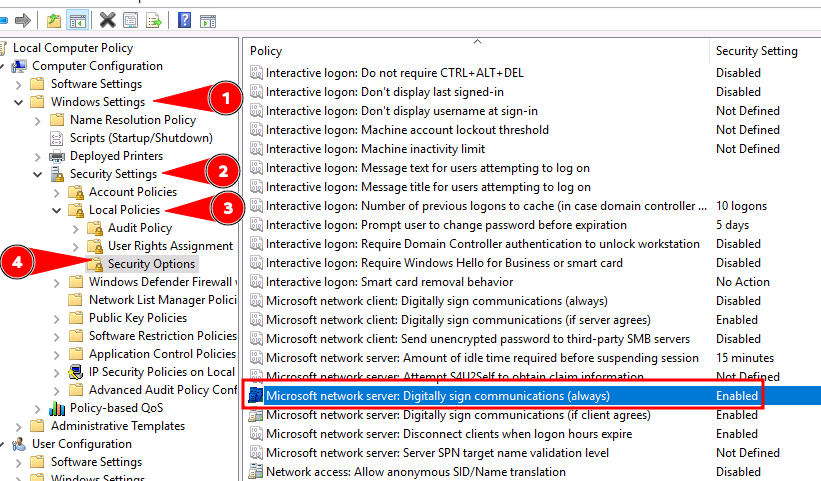Click the User Configuration user icon
Image resolution: width=821 pixels, height=481 pixels.
(x=19, y=444)
